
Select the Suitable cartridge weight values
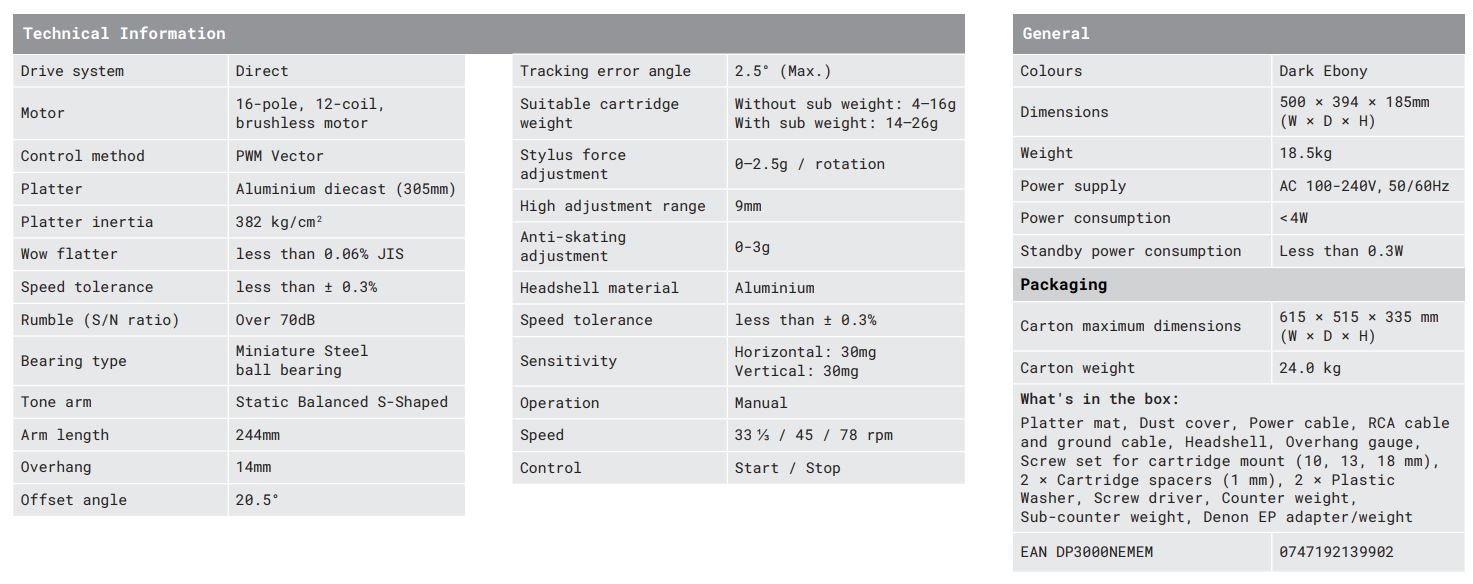(x=845, y=114)
